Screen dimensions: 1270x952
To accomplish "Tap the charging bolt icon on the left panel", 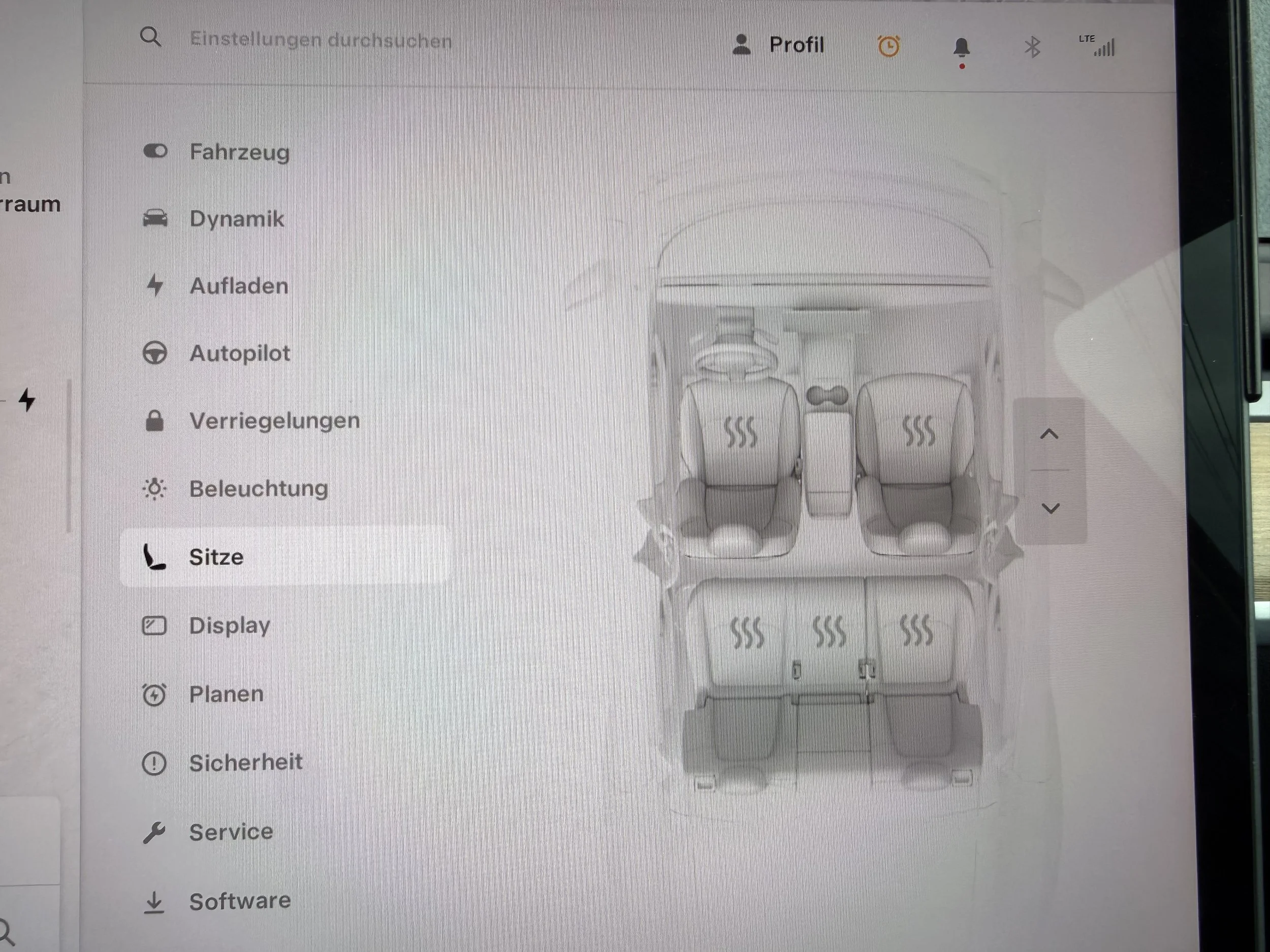I will pyautogui.click(x=27, y=400).
